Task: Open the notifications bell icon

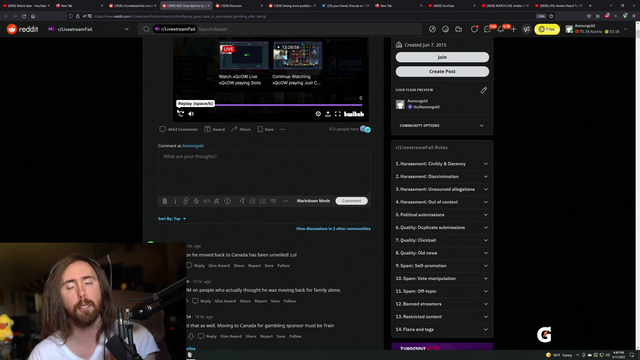Action: coord(501,29)
